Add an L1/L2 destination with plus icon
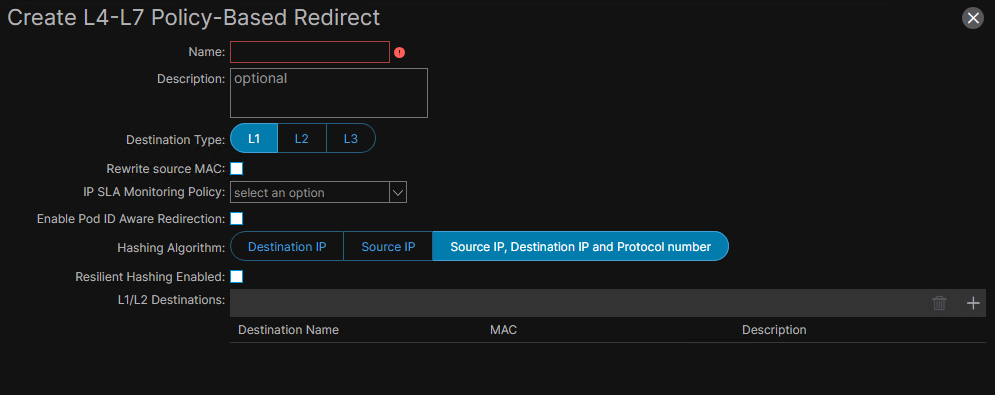The height and width of the screenshot is (395, 995). [x=973, y=304]
